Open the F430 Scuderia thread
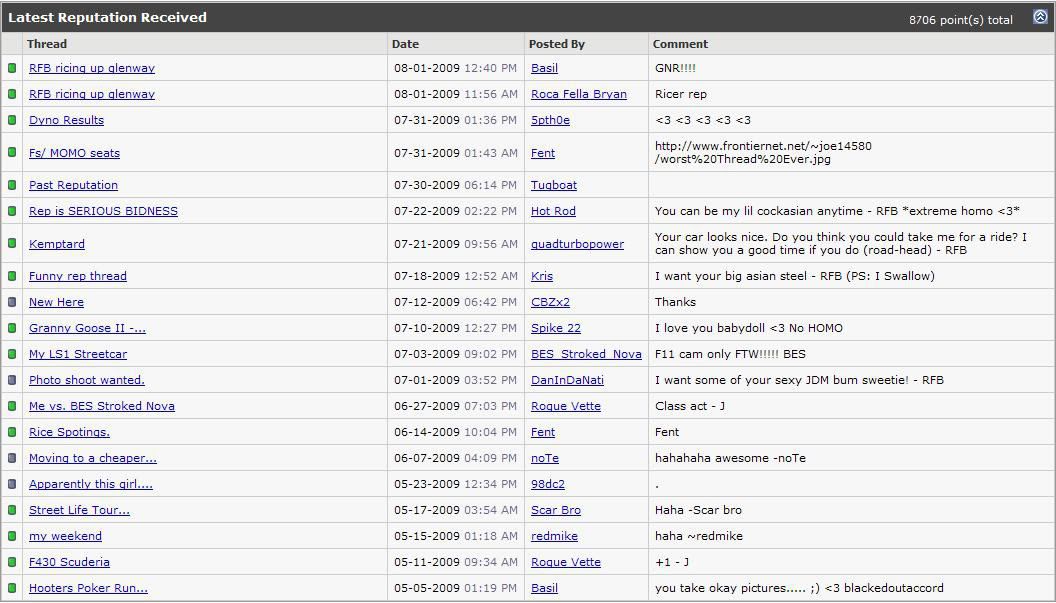Screen dimensions: 1056x603 tap(69, 562)
